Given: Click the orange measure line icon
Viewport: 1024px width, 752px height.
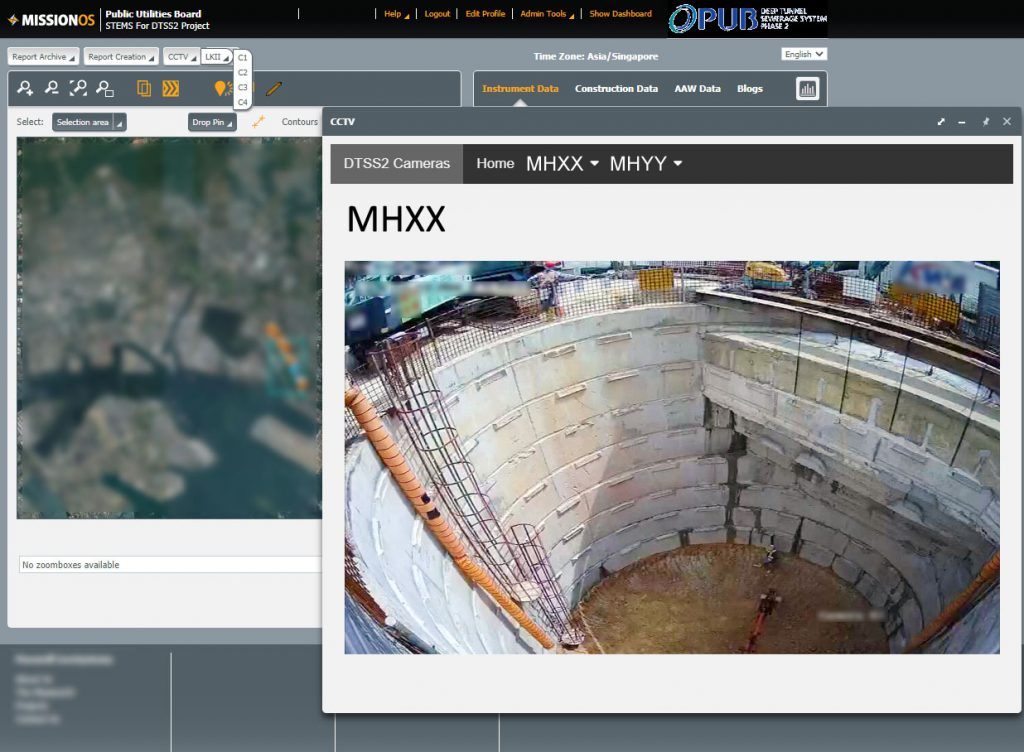Looking at the screenshot, I should [x=258, y=122].
